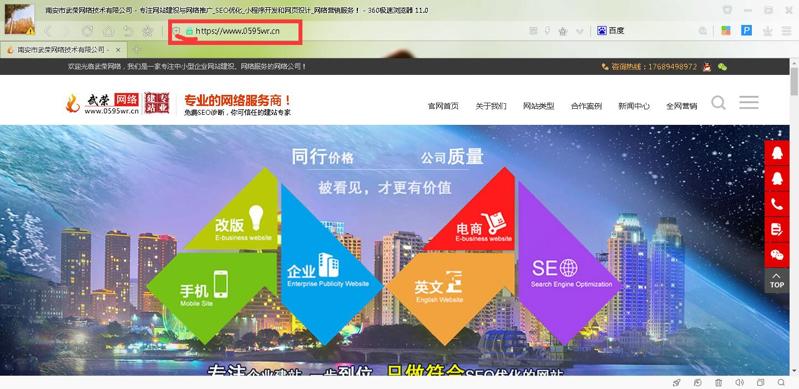Go to the browser home page icon
799x389 pixels.
point(108,31)
